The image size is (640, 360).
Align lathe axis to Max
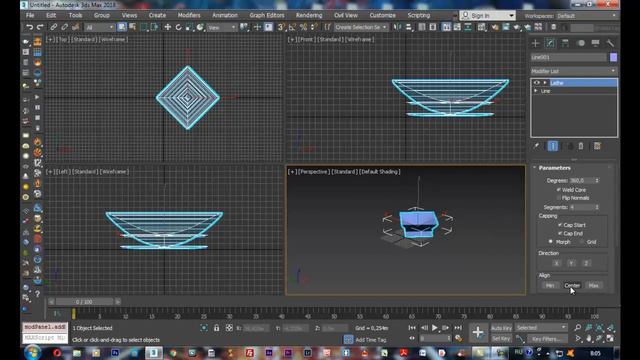[x=593, y=285]
